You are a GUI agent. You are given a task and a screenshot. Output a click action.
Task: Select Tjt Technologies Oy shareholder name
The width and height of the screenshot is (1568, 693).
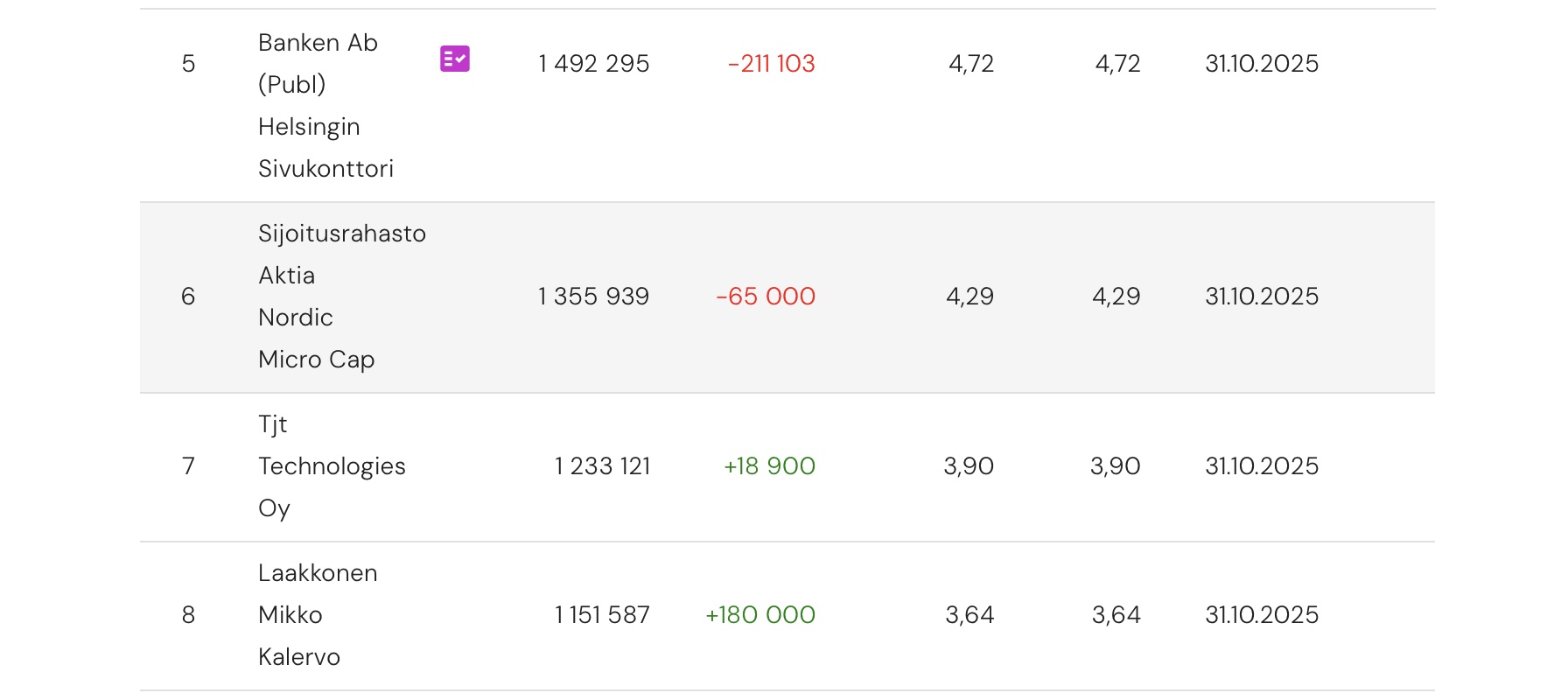pos(332,466)
